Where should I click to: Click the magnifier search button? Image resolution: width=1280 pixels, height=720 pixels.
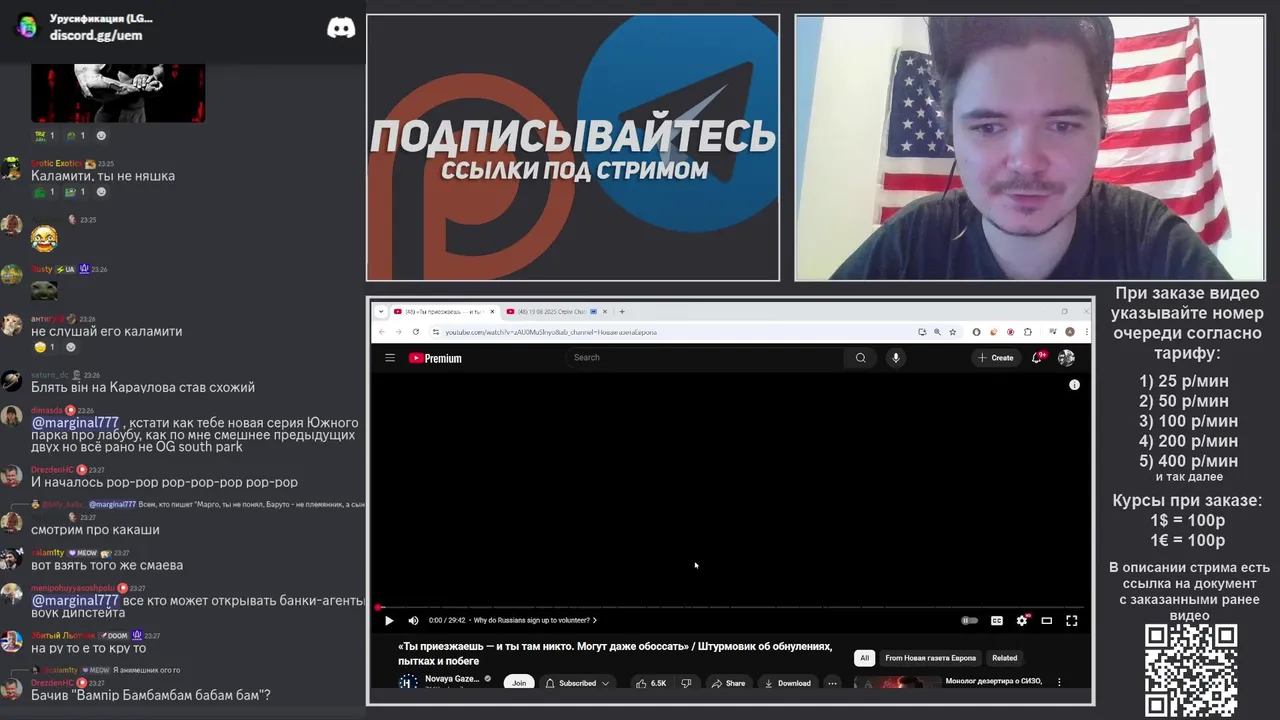click(x=860, y=357)
